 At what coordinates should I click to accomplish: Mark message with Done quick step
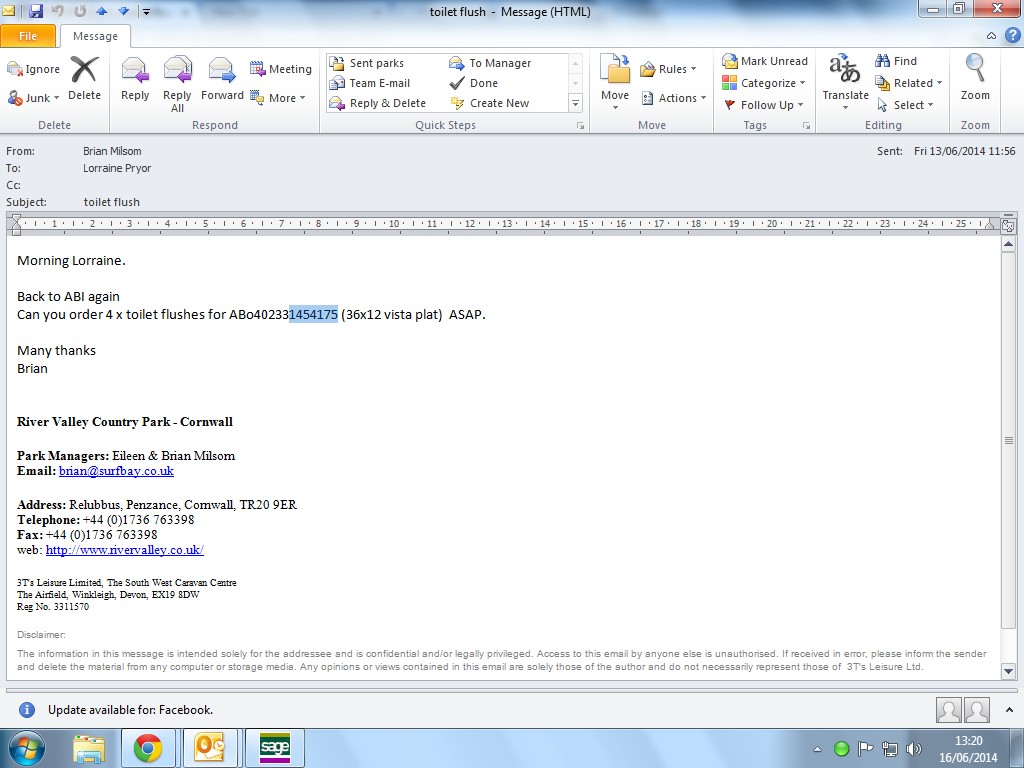click(474, 83)
